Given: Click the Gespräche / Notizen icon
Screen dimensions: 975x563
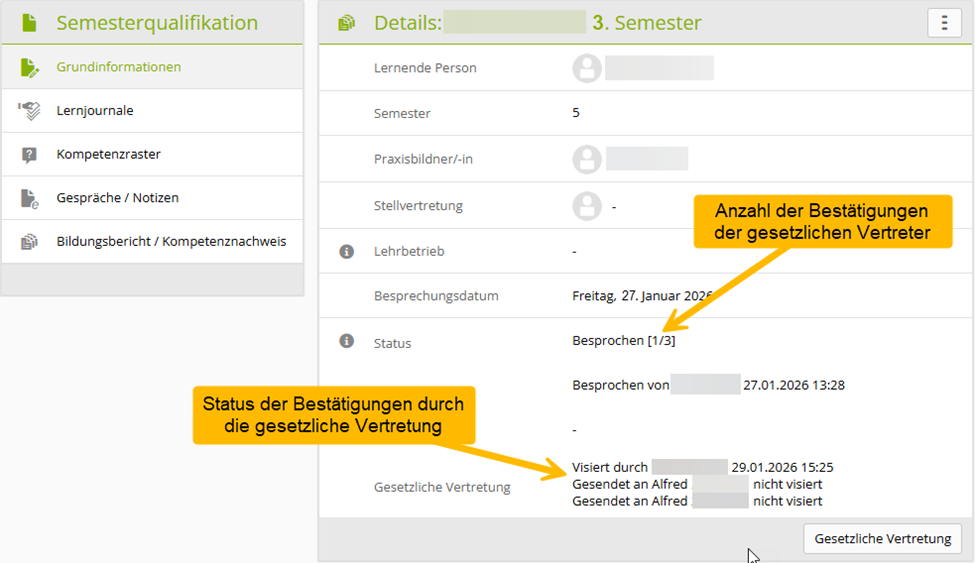Looking at the screenshot, I should [29, 198].
